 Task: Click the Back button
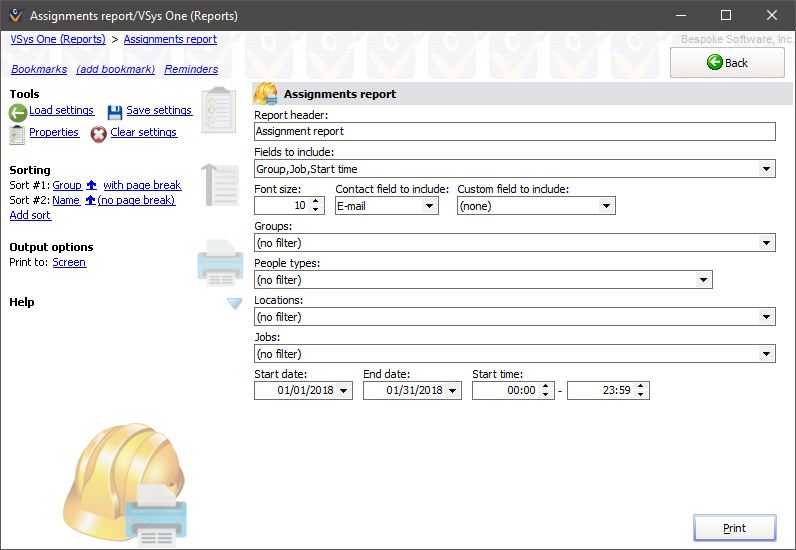click(x=727, y=63)
